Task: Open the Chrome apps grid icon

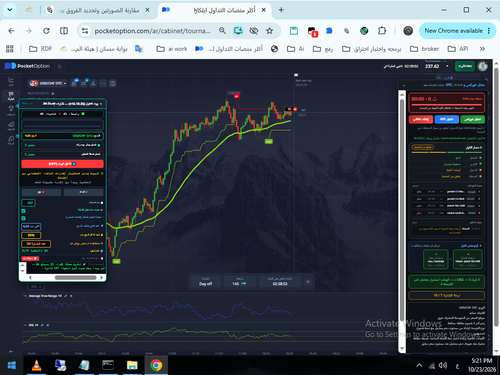Action: (10, 49)
